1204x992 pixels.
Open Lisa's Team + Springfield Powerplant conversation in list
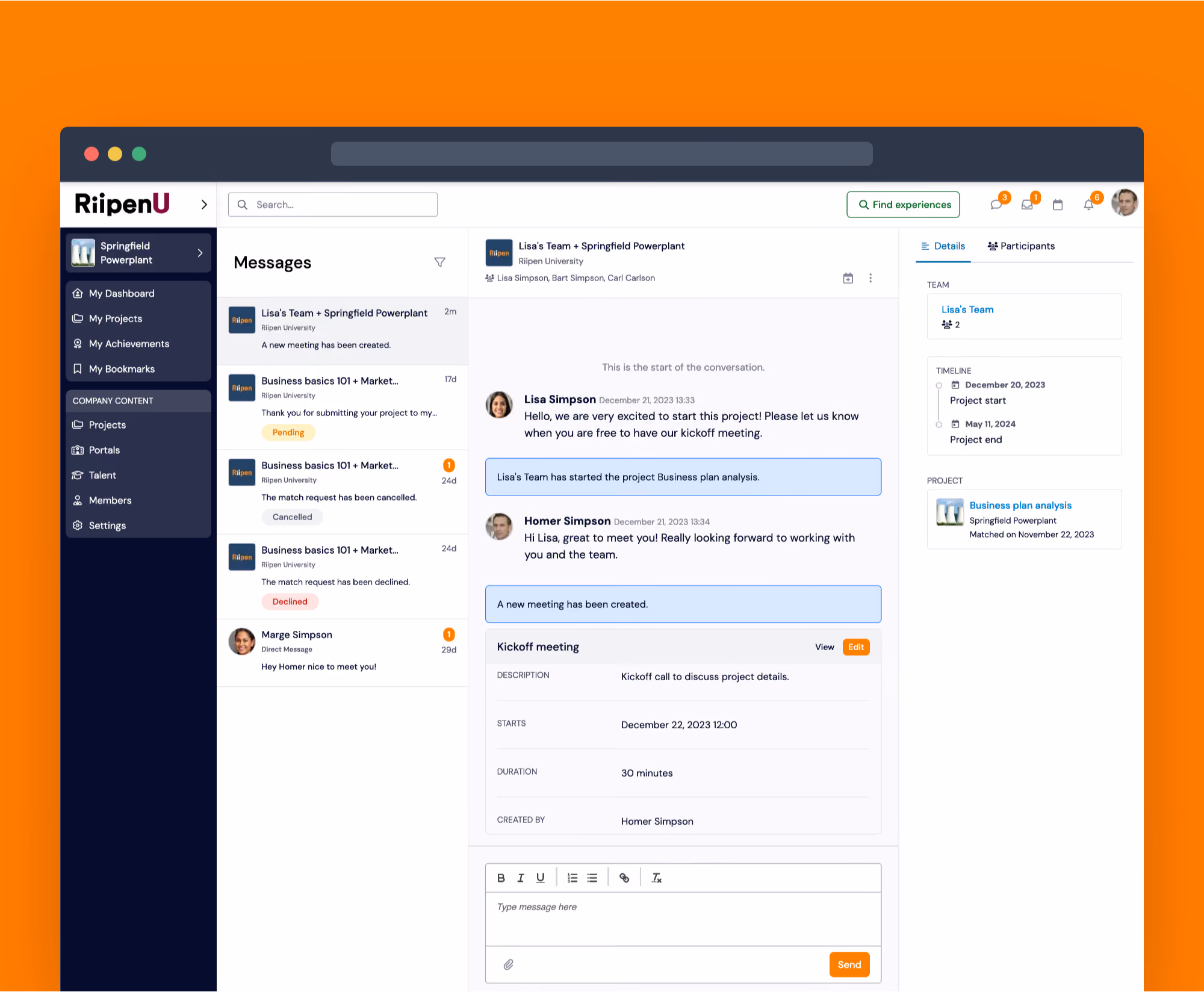click(343, 330)
